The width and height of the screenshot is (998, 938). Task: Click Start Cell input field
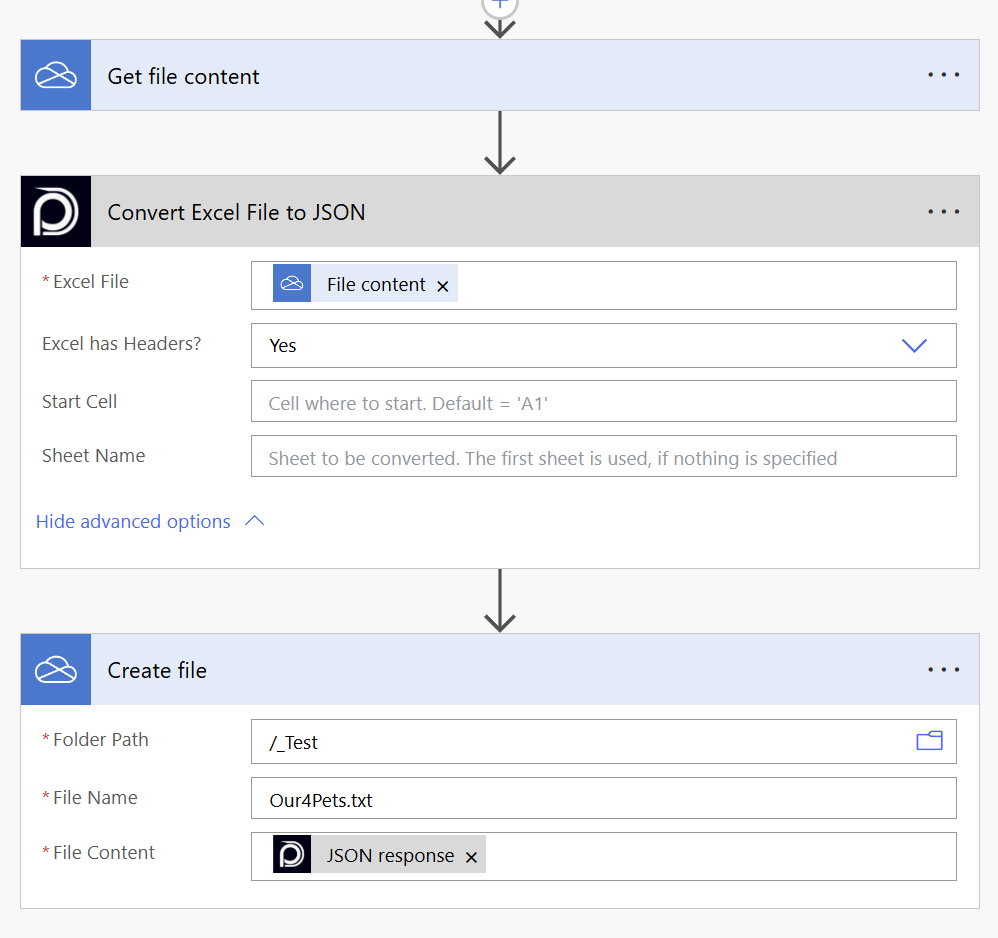click(x=603, y=402)
